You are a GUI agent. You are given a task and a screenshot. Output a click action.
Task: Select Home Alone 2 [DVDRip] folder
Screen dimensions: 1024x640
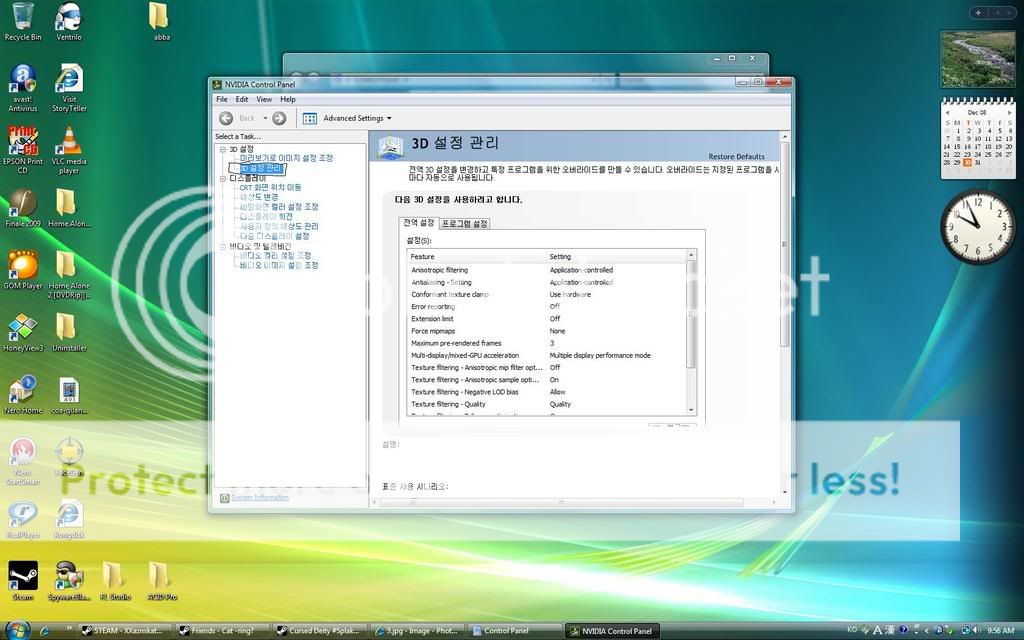69,274
